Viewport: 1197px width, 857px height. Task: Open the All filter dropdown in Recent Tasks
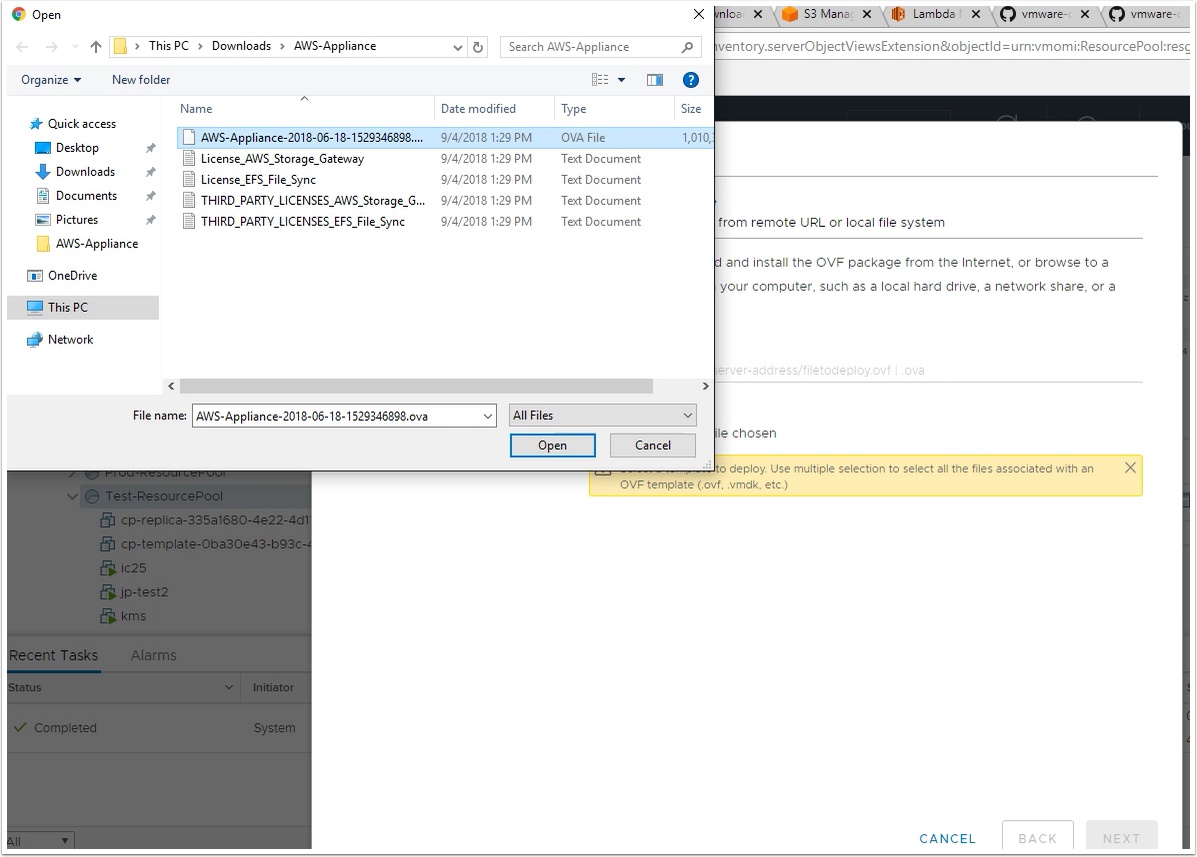tap(40, 841)
